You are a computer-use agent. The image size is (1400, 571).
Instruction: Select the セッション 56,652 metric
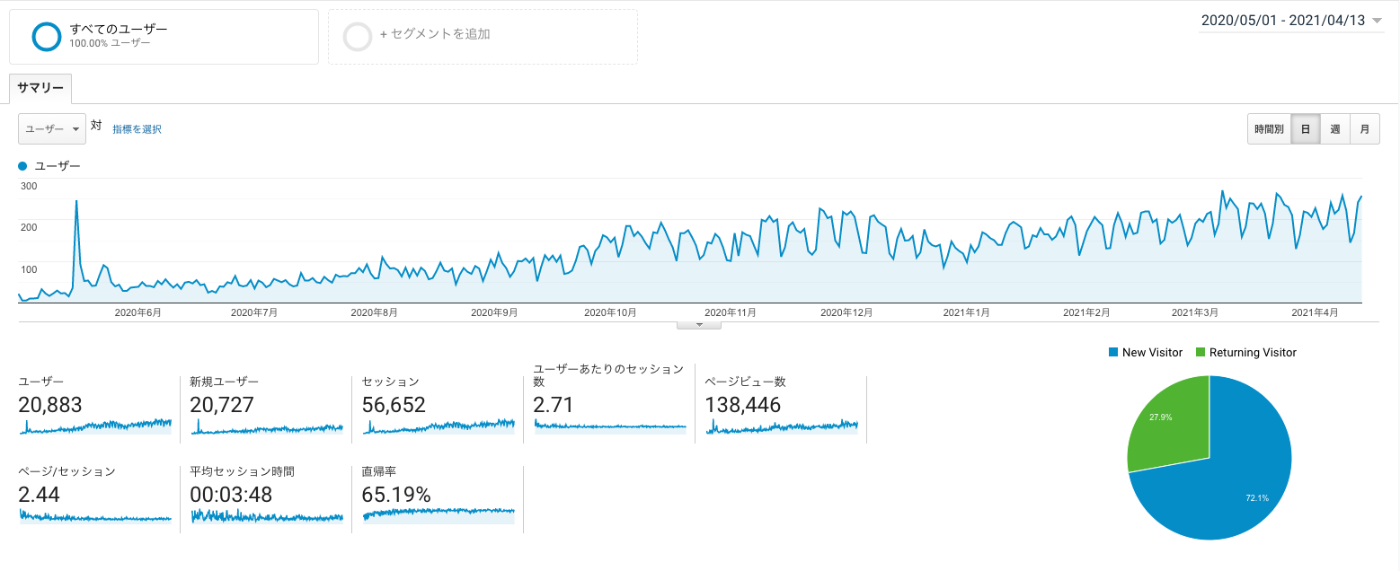coord(394,405)
